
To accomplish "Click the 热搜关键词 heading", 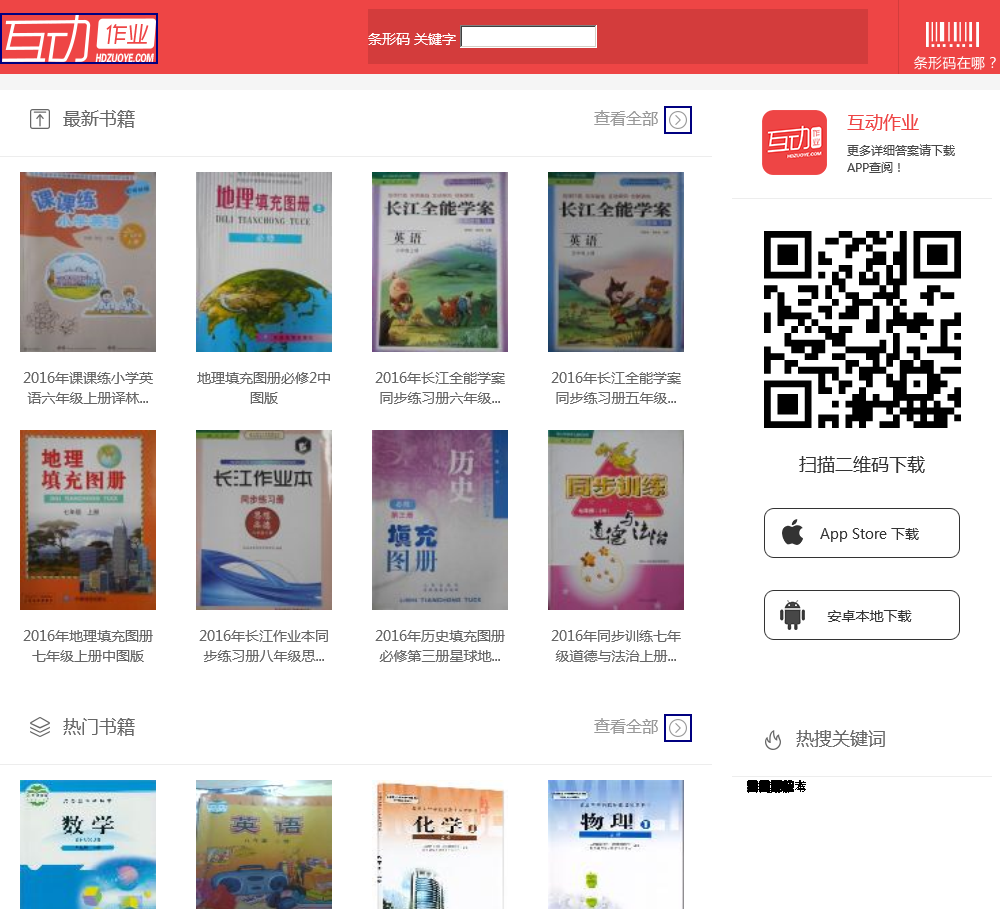I will 841,739.
